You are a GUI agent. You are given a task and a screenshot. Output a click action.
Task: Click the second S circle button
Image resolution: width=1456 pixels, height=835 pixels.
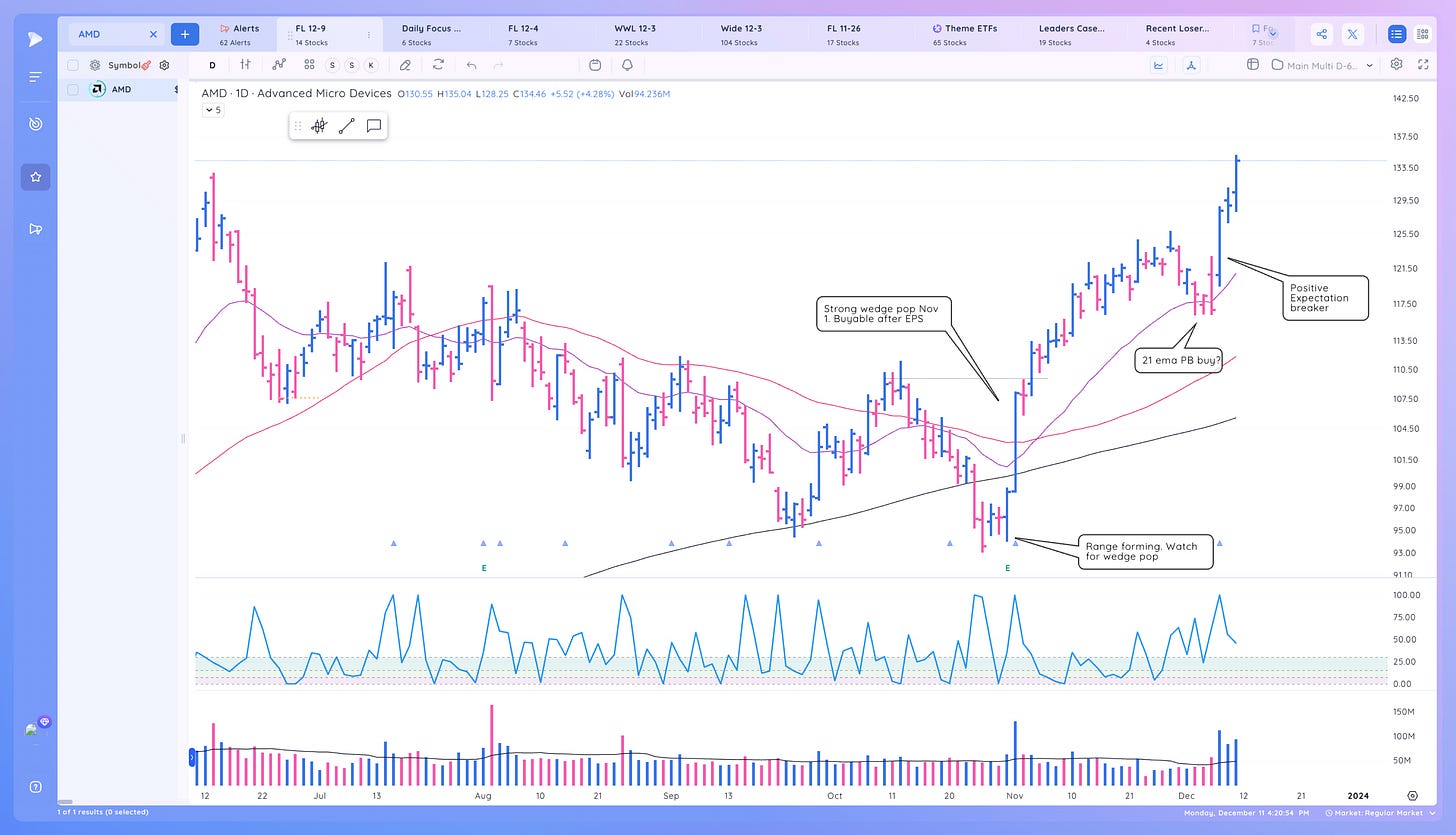pyautogui.click(x=353, y=65)
